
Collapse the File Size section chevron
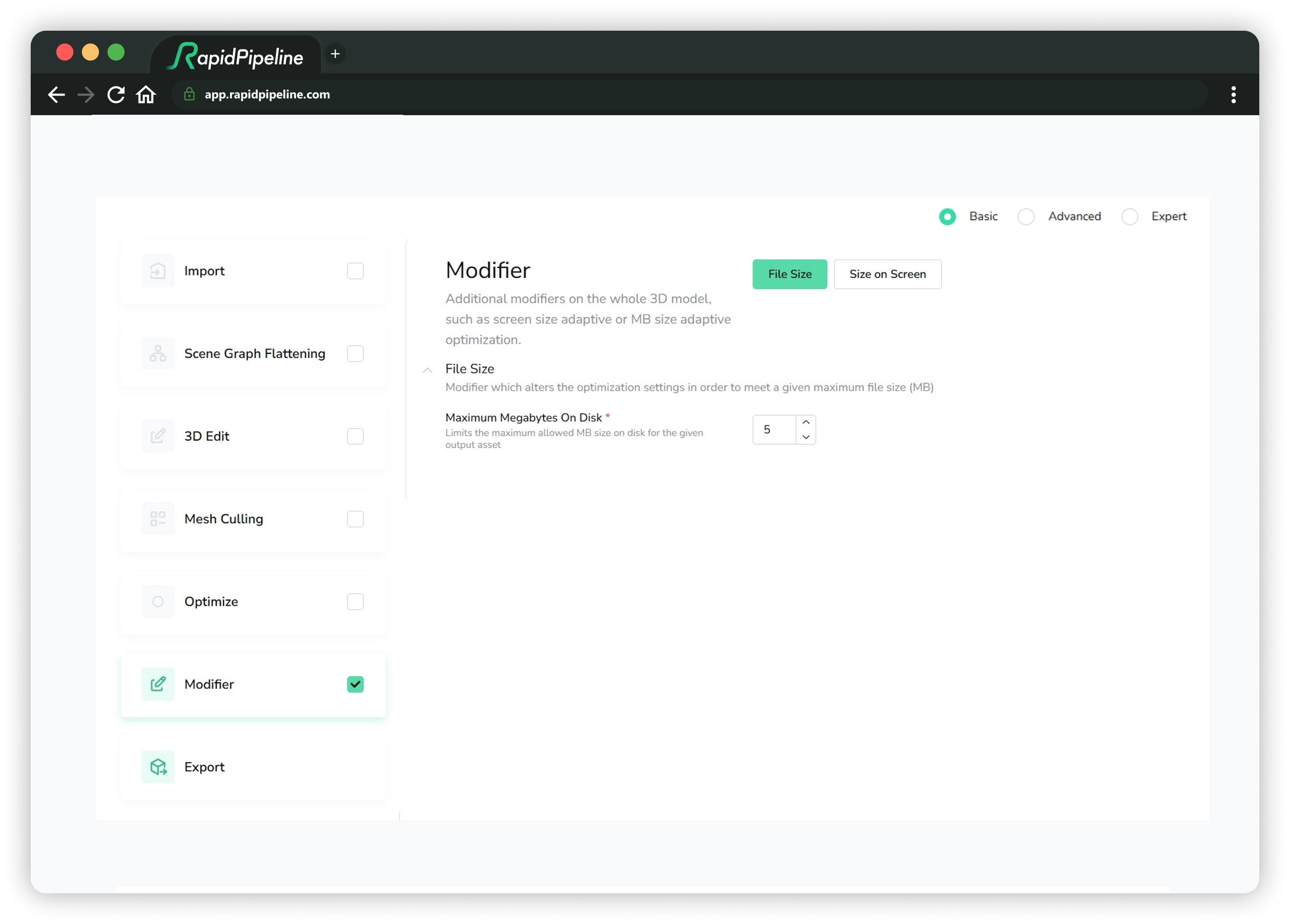tap(427, 370)
